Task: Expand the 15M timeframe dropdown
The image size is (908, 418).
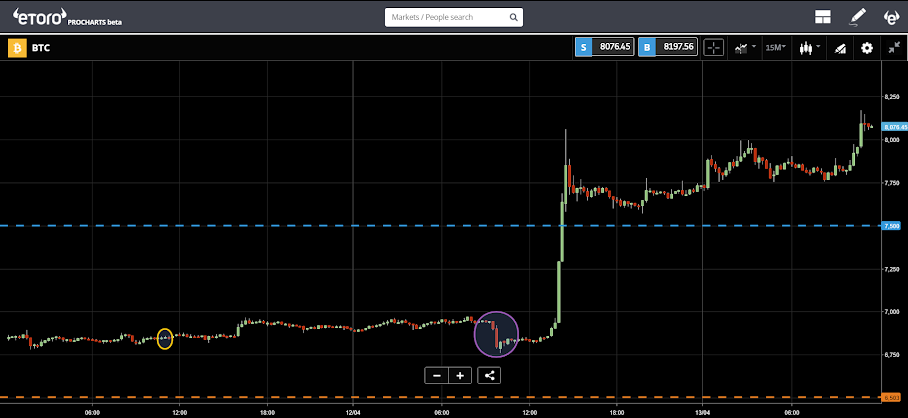Action: (775, 47)
